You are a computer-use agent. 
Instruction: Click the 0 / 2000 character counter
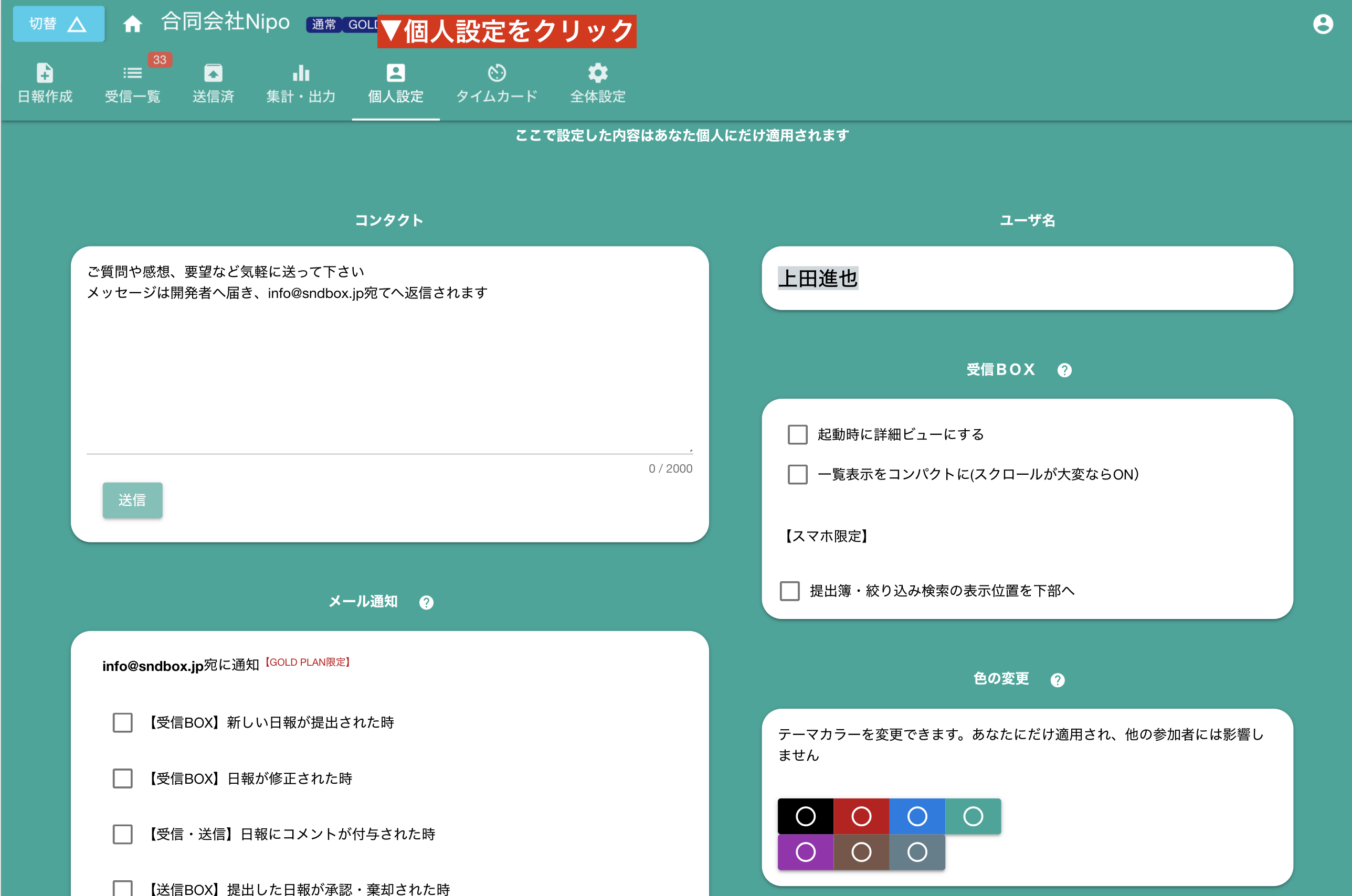(x=670, y=468)
